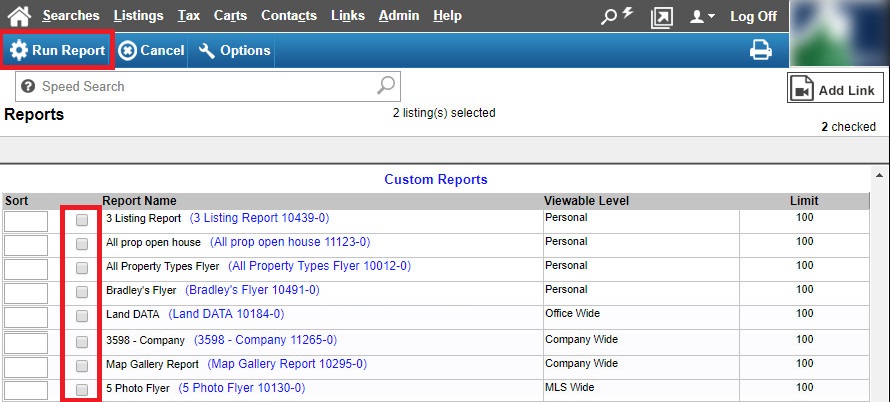The width and height of the screenshot is (890, 402).
Task: Enable the 5 Photo Flyer checkbox
Action: [x=82, y=389]
